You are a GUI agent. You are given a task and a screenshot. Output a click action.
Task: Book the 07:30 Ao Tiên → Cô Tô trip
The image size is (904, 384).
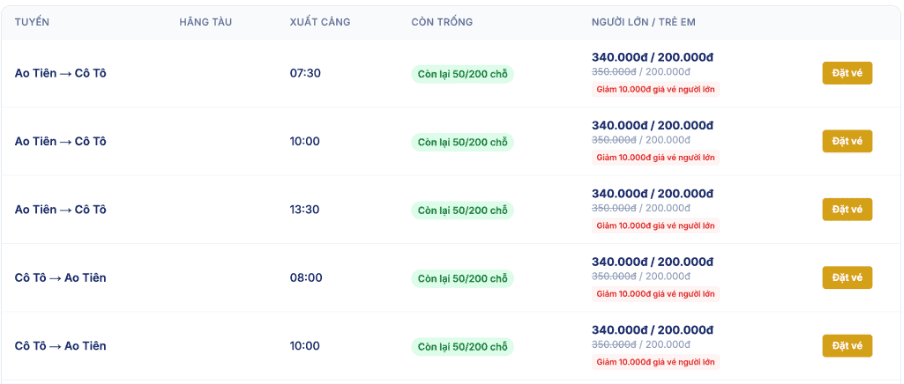[x=847, y=73]
